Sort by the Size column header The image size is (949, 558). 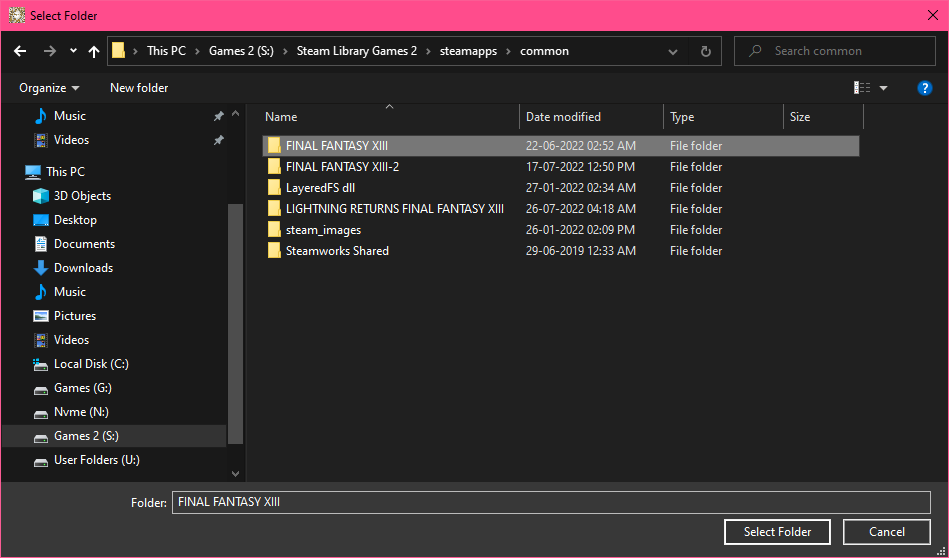point(823,117)
